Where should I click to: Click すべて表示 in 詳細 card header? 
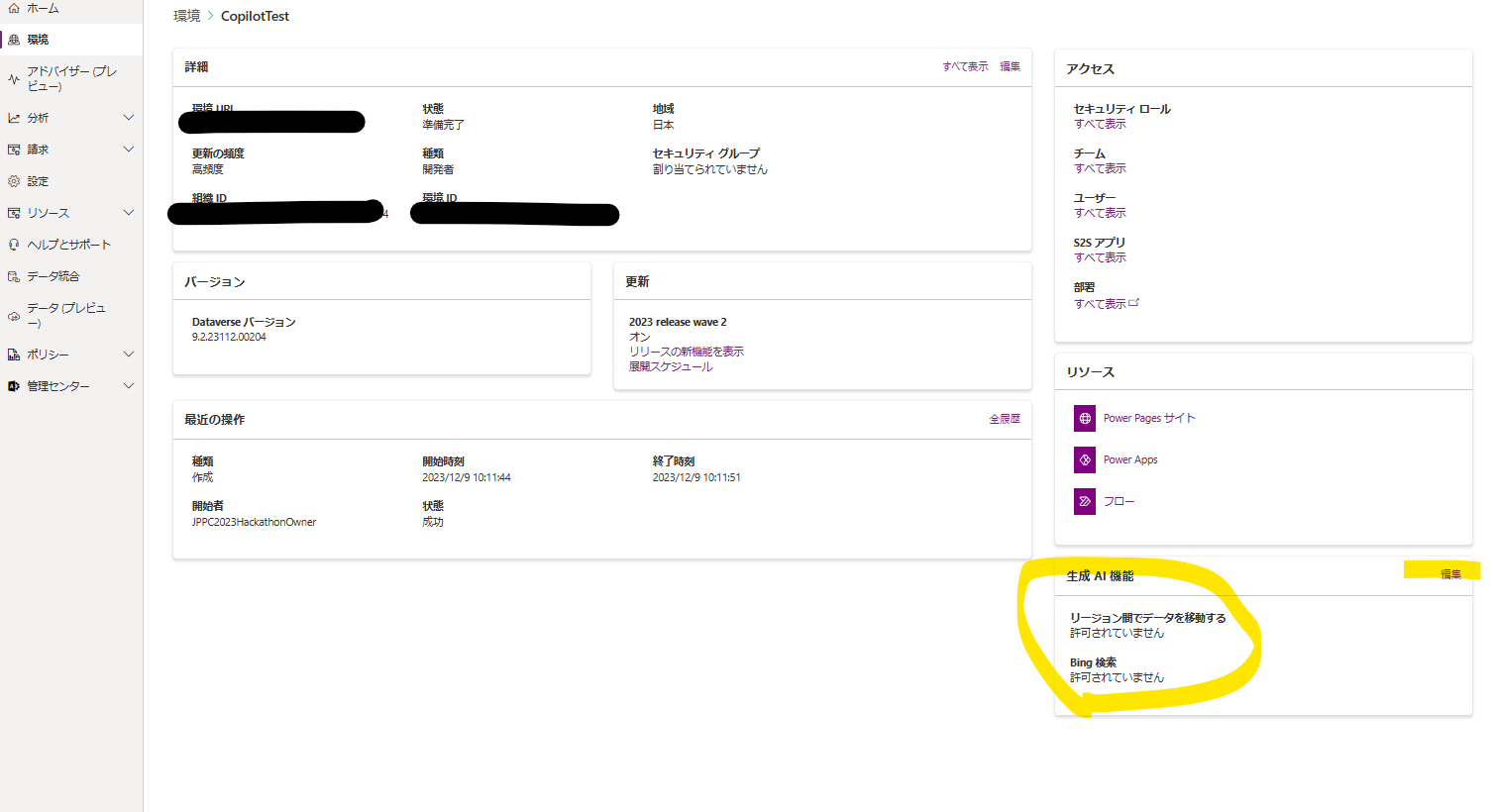[x=965, y=66]
